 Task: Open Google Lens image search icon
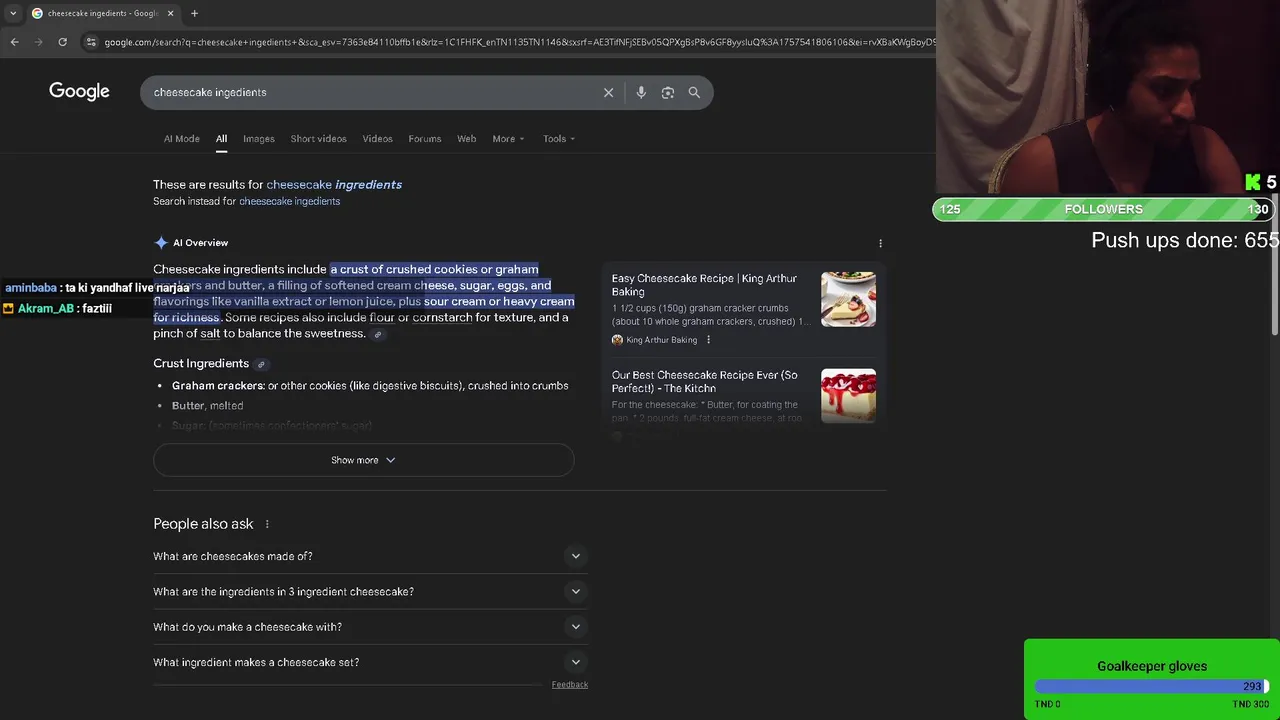pos(667,92)
